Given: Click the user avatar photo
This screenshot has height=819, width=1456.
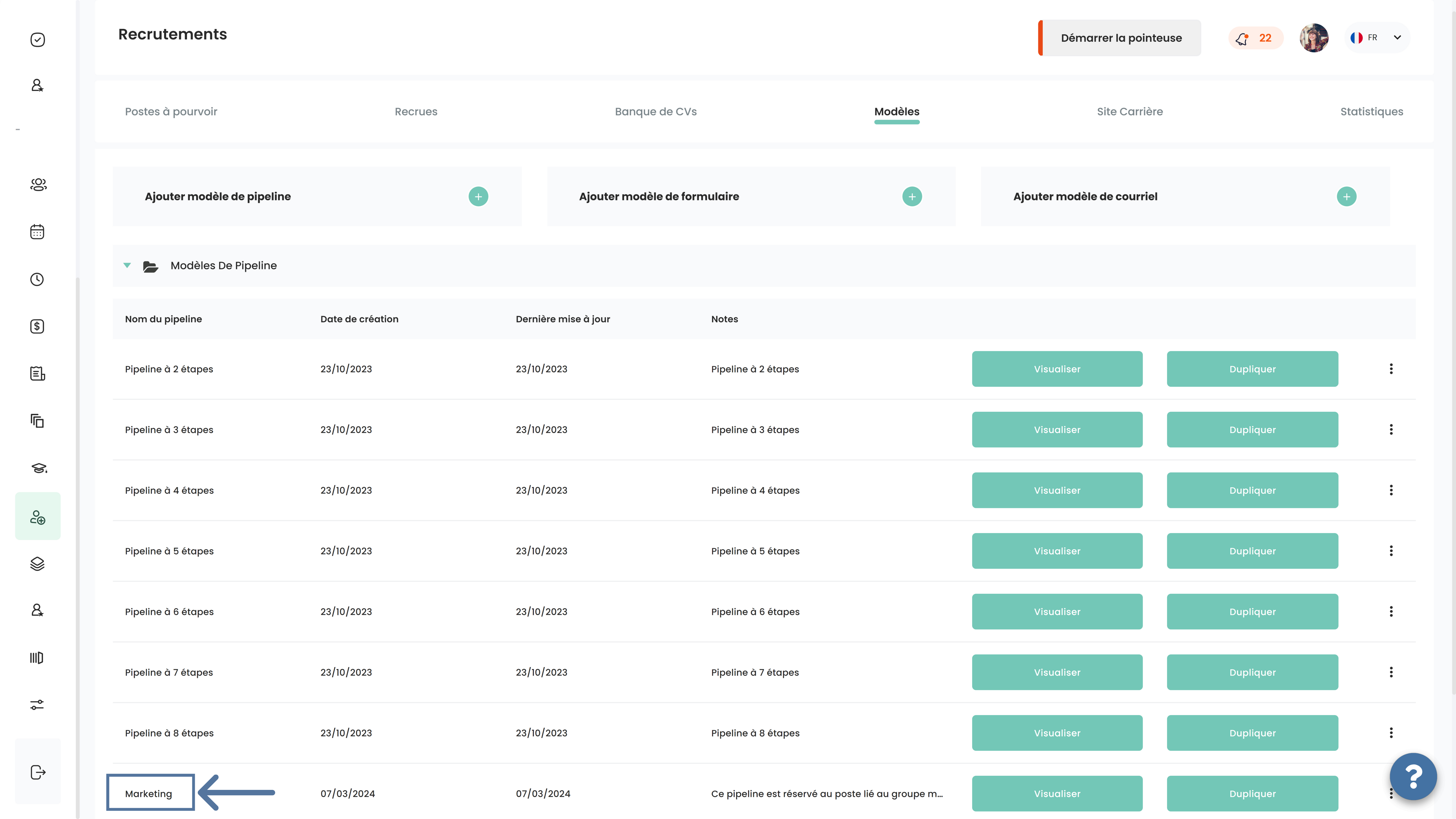Looking at the screenshot, I should (x=1314, y=38).
